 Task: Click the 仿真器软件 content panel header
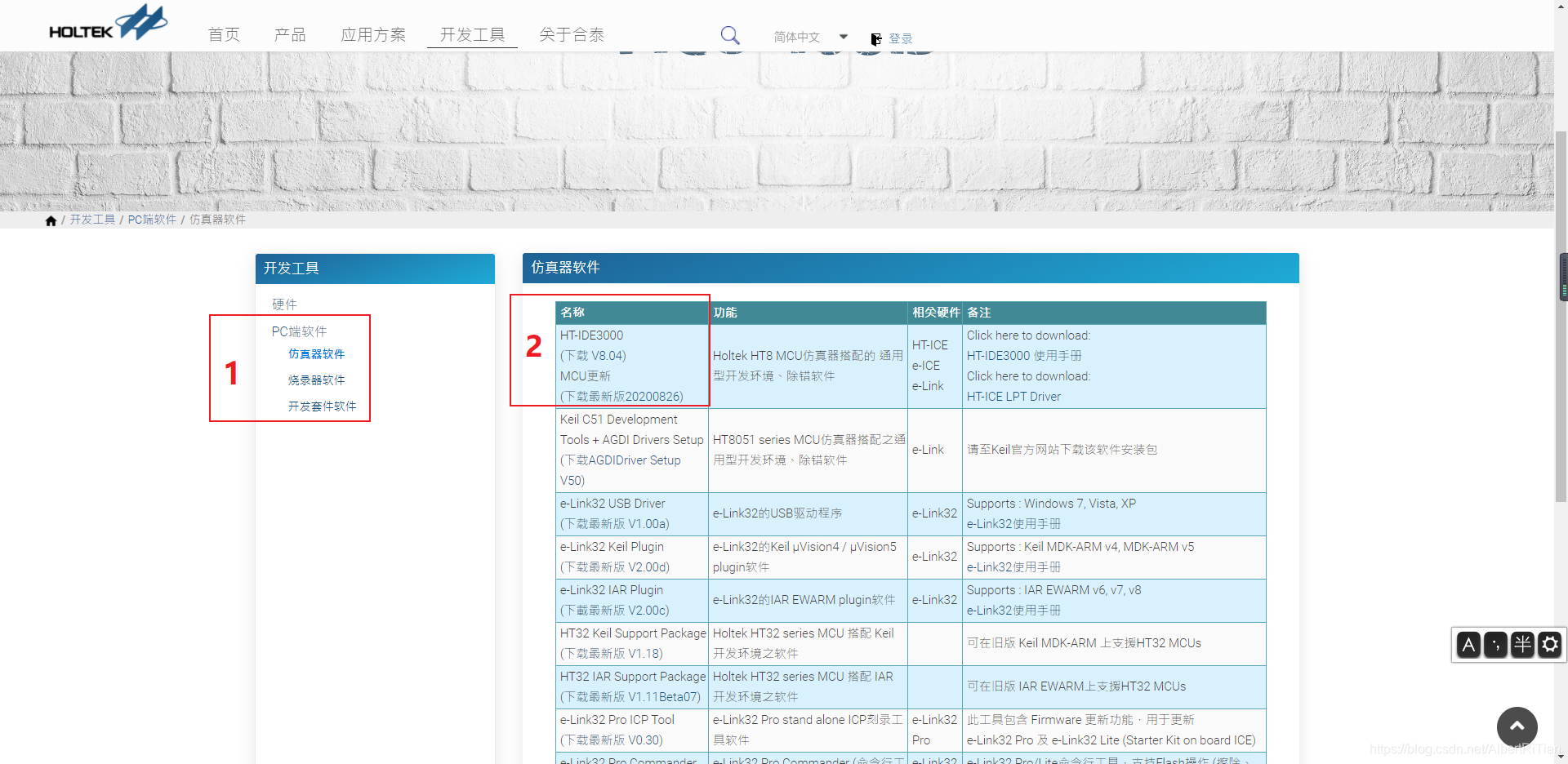[x=911, y=268]
